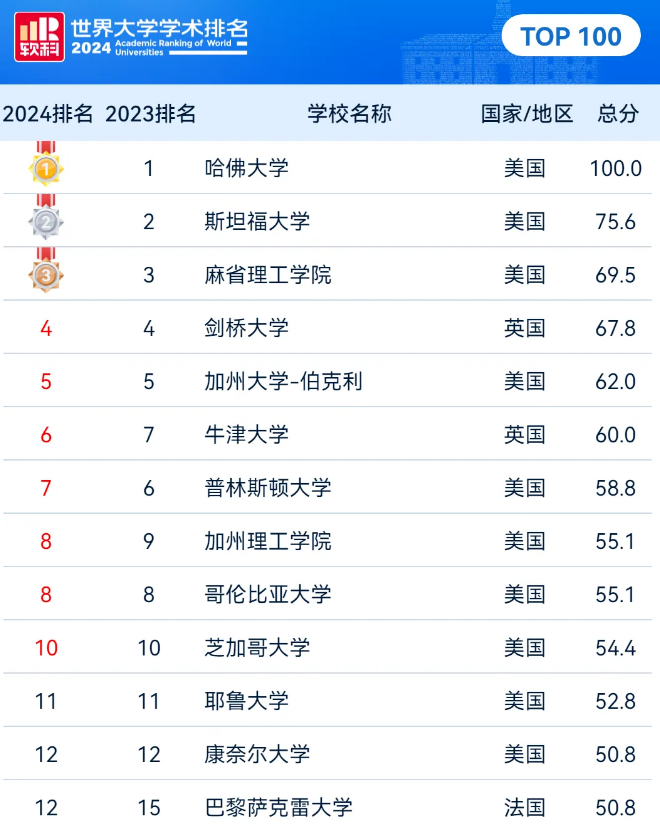
Task: Select the 剑桥大学 row name
Action: (x=247, y=328)
